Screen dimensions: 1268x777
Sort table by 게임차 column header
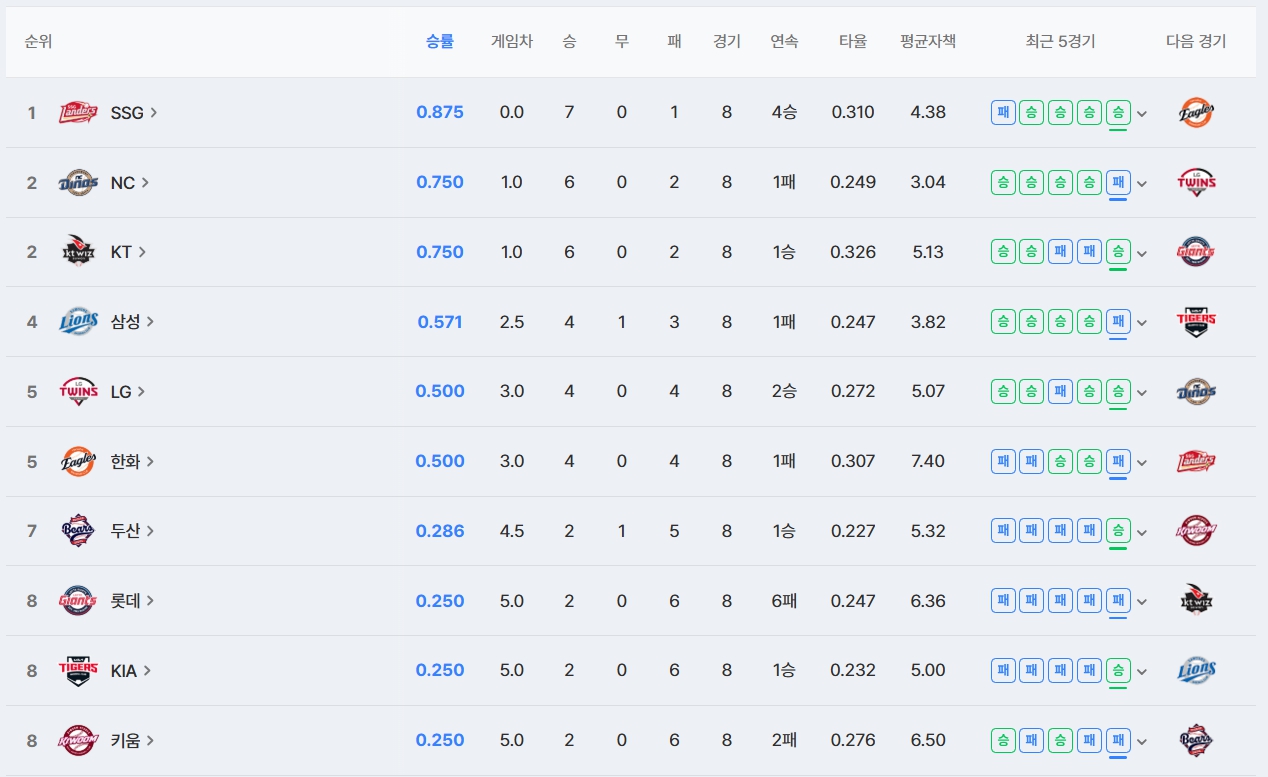tap(511, 41)
